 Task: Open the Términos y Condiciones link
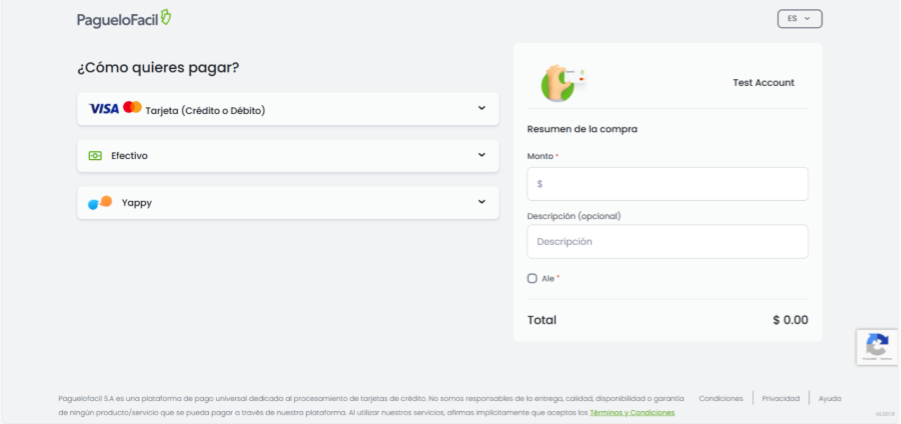[632, 412]
